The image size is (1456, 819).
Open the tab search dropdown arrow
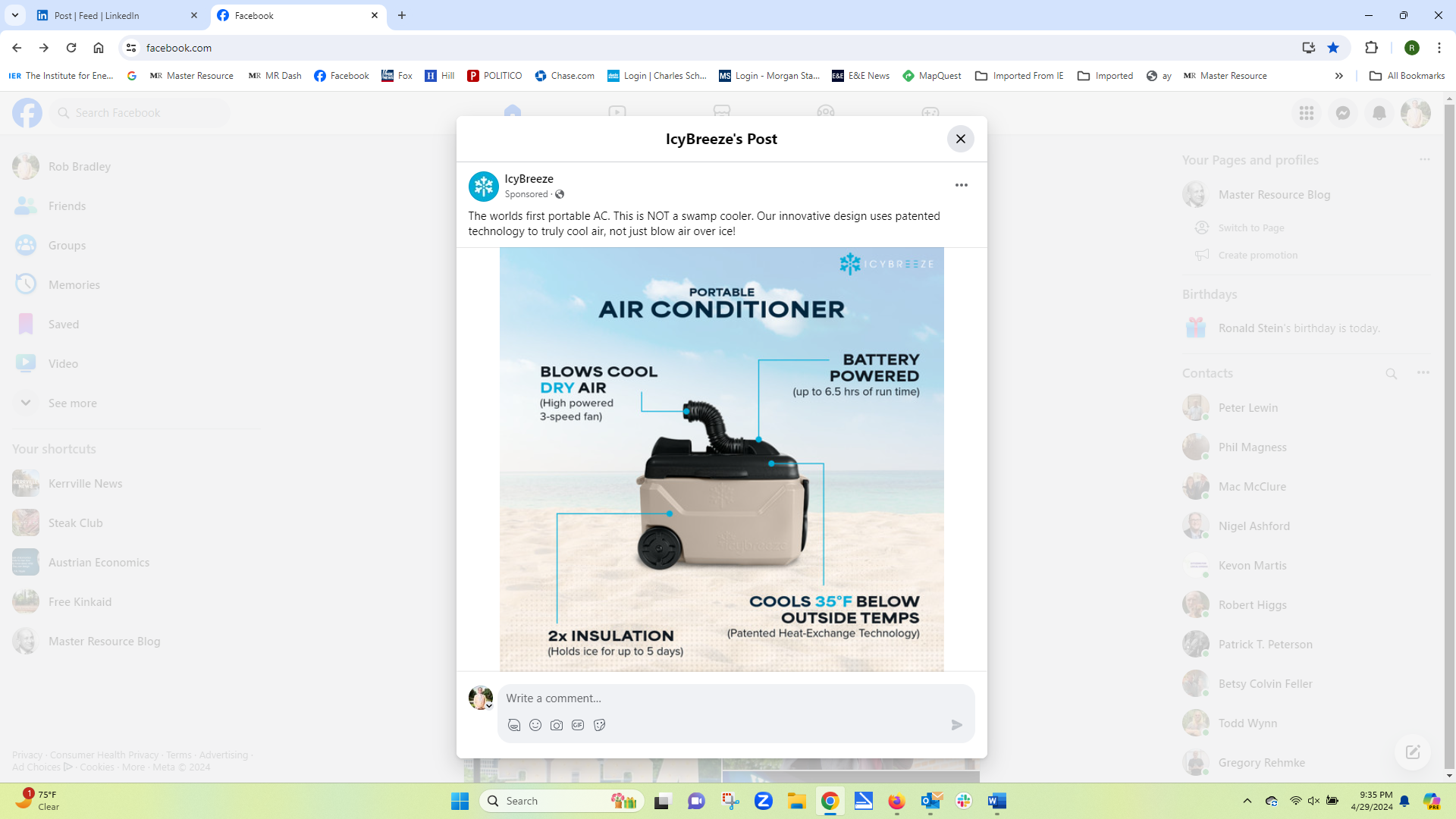coord(15,15)
